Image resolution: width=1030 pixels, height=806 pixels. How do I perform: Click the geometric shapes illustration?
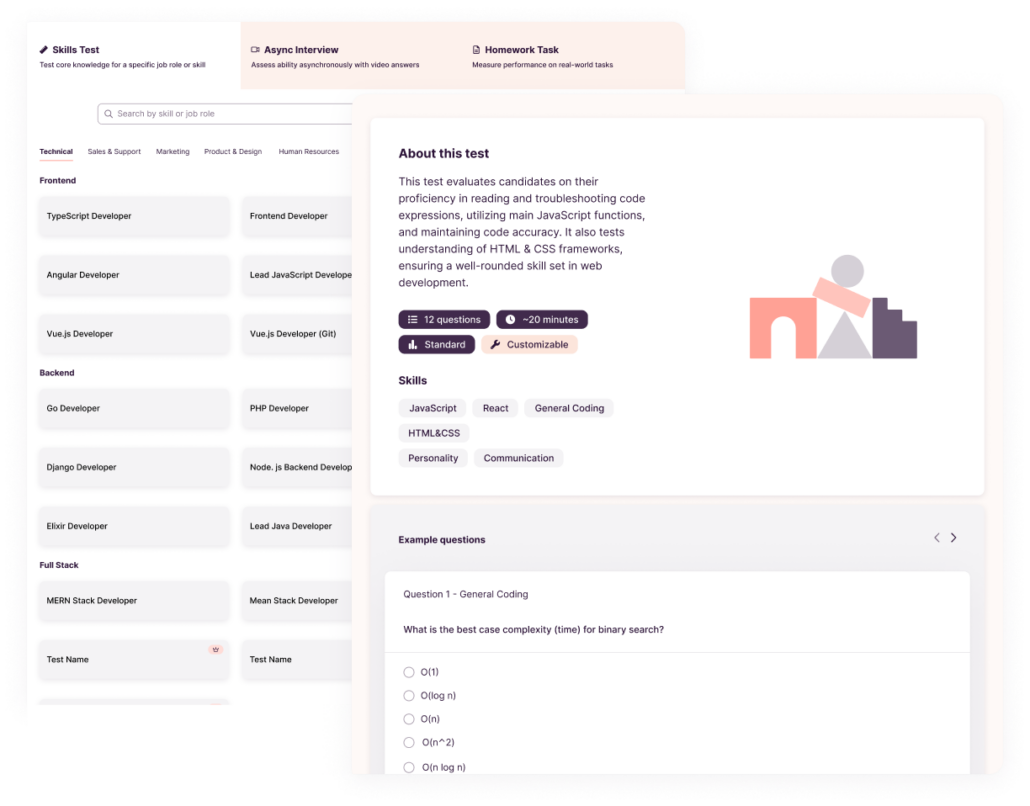833,308
